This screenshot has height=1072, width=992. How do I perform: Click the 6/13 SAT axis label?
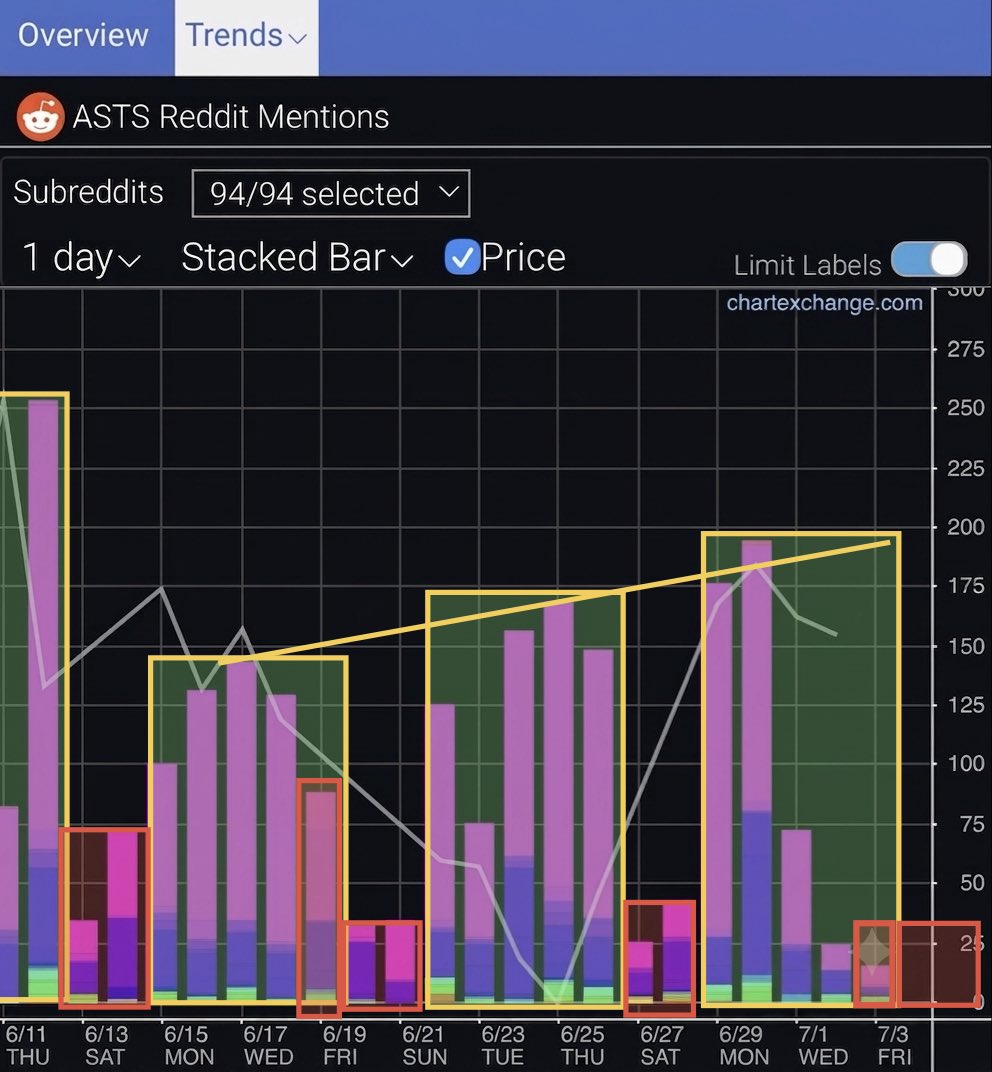[106, 1045]
